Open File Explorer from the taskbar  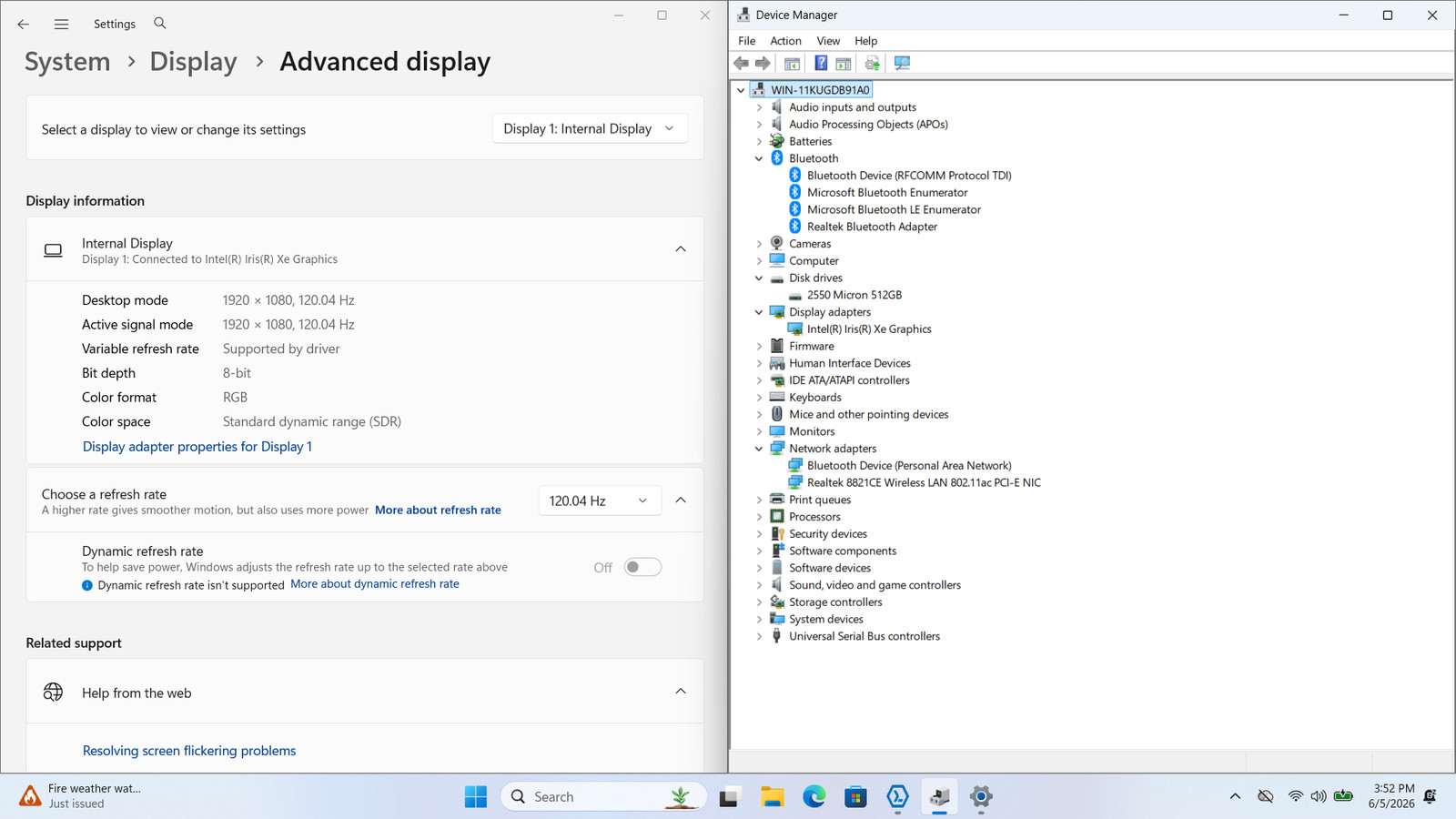(773, 797)
